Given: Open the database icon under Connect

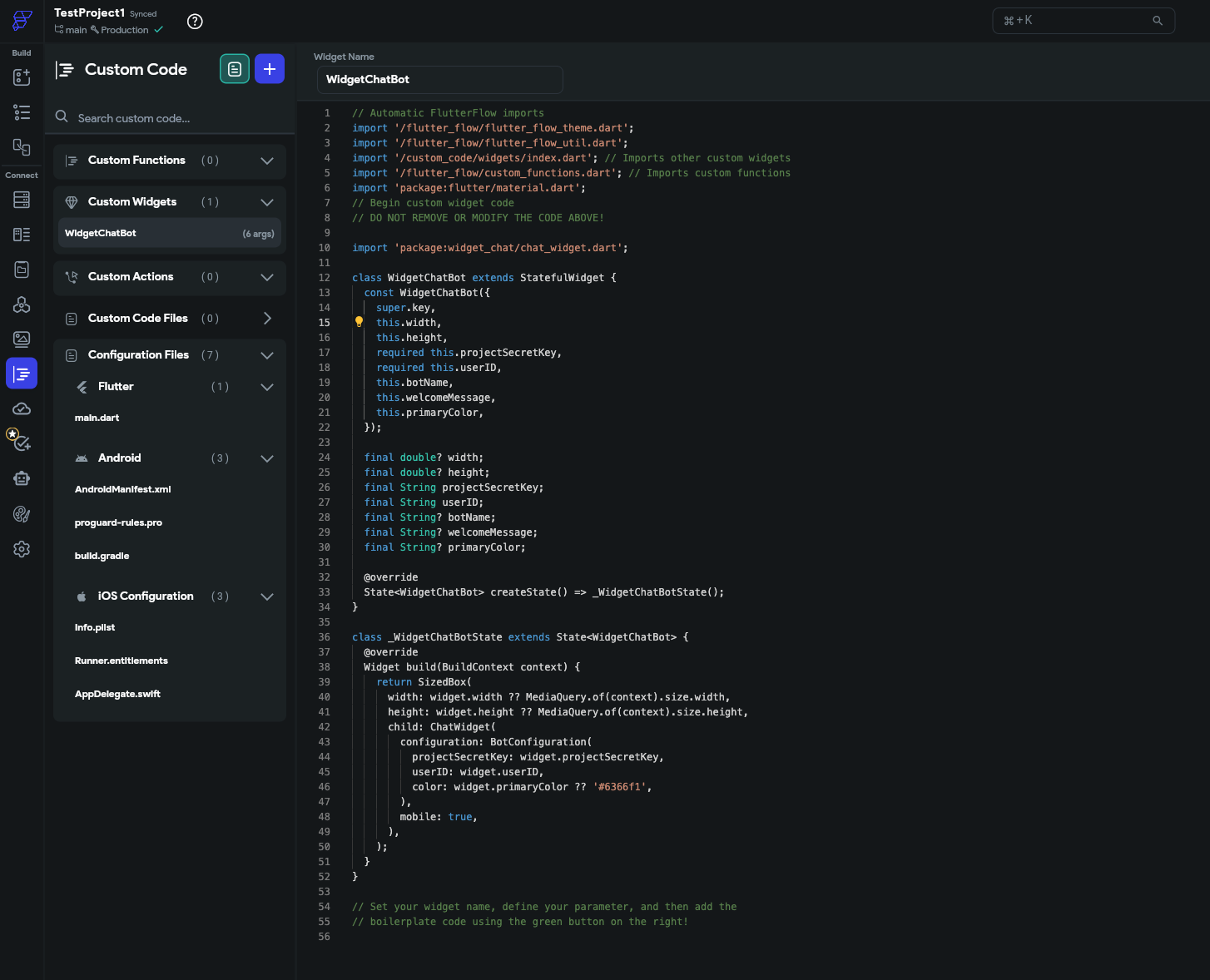Looking at the screenshot, I should click(22, 200).
